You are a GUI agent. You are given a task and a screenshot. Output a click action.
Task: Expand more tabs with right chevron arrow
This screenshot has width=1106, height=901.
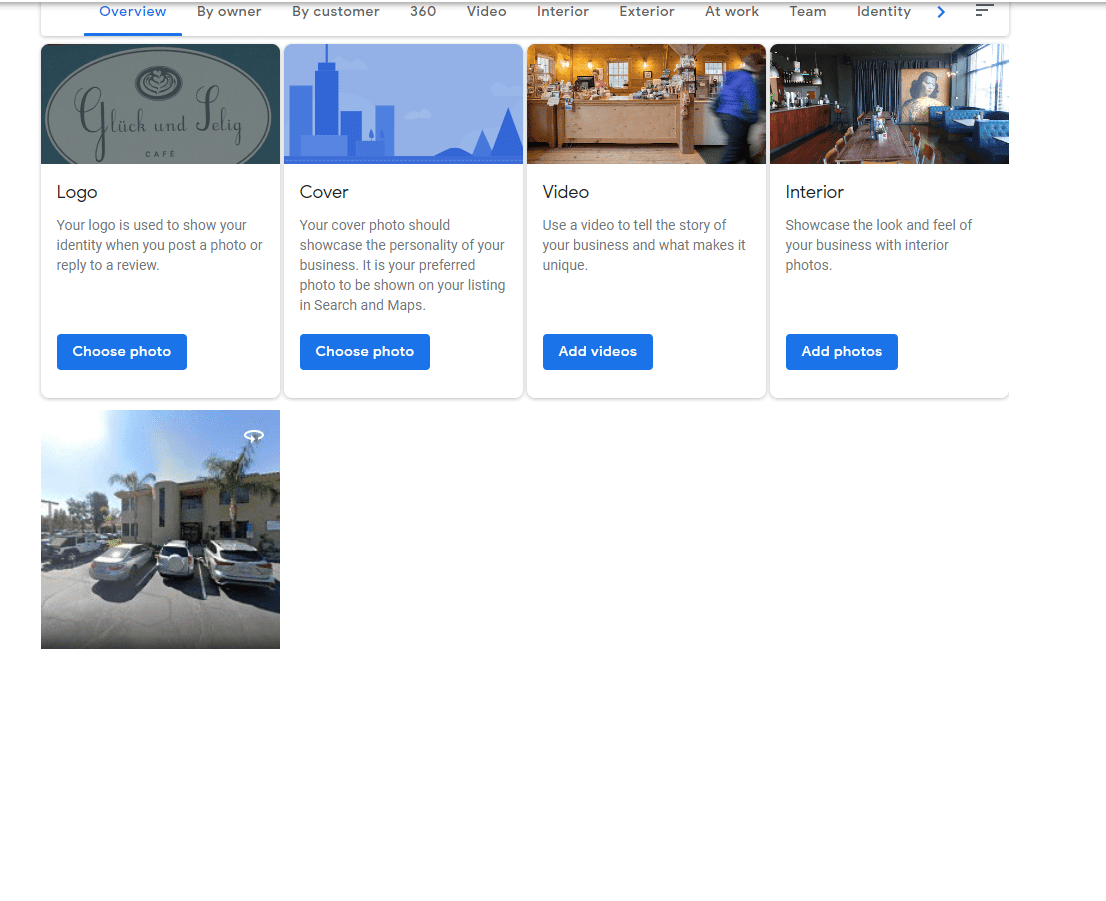click(x=941, y=12)
